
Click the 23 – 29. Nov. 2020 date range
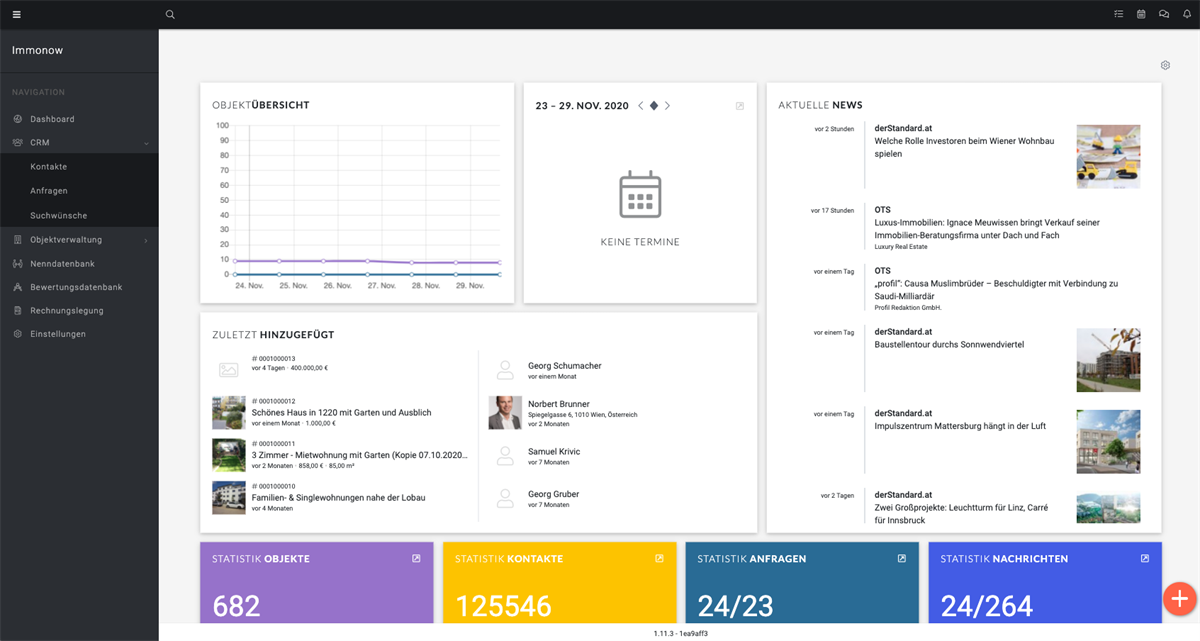(x=582, y=105)
